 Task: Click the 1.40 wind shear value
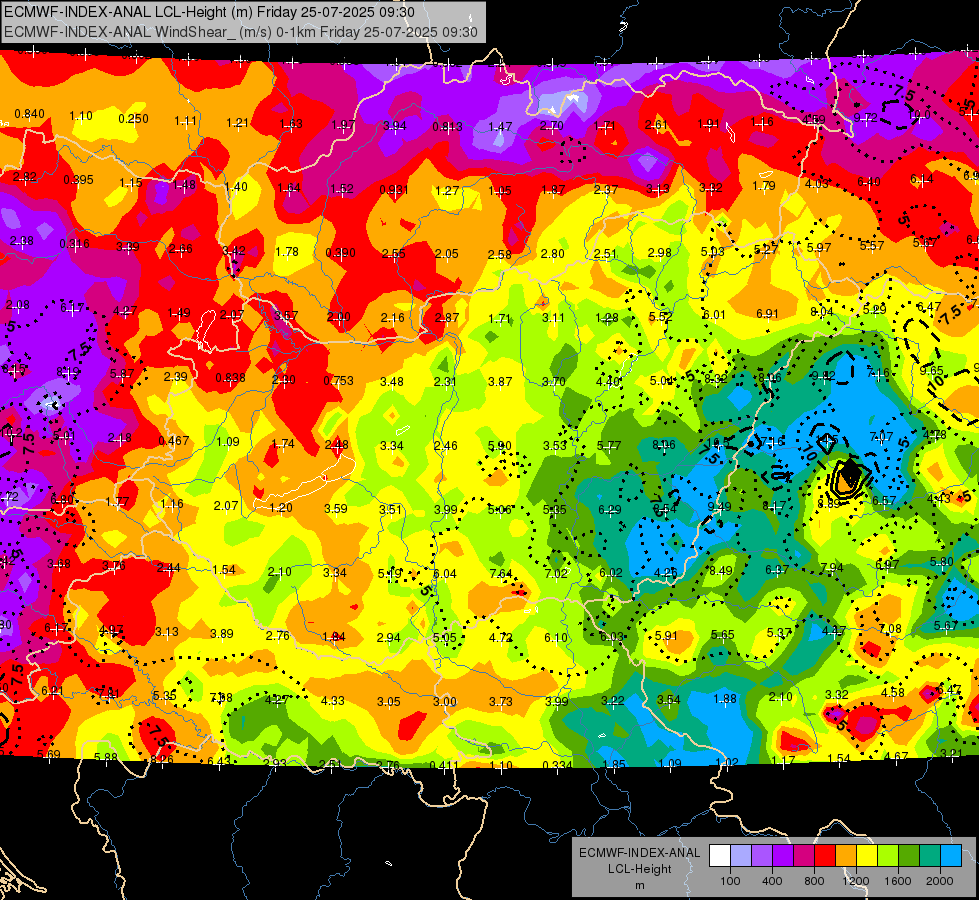click(x=236, y=186)
